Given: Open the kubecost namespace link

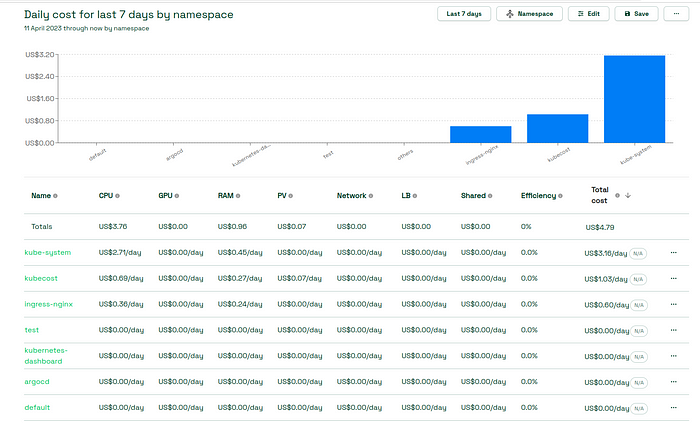Looking at the screenshot, I should pyautogui.click(x=41, y=278).
